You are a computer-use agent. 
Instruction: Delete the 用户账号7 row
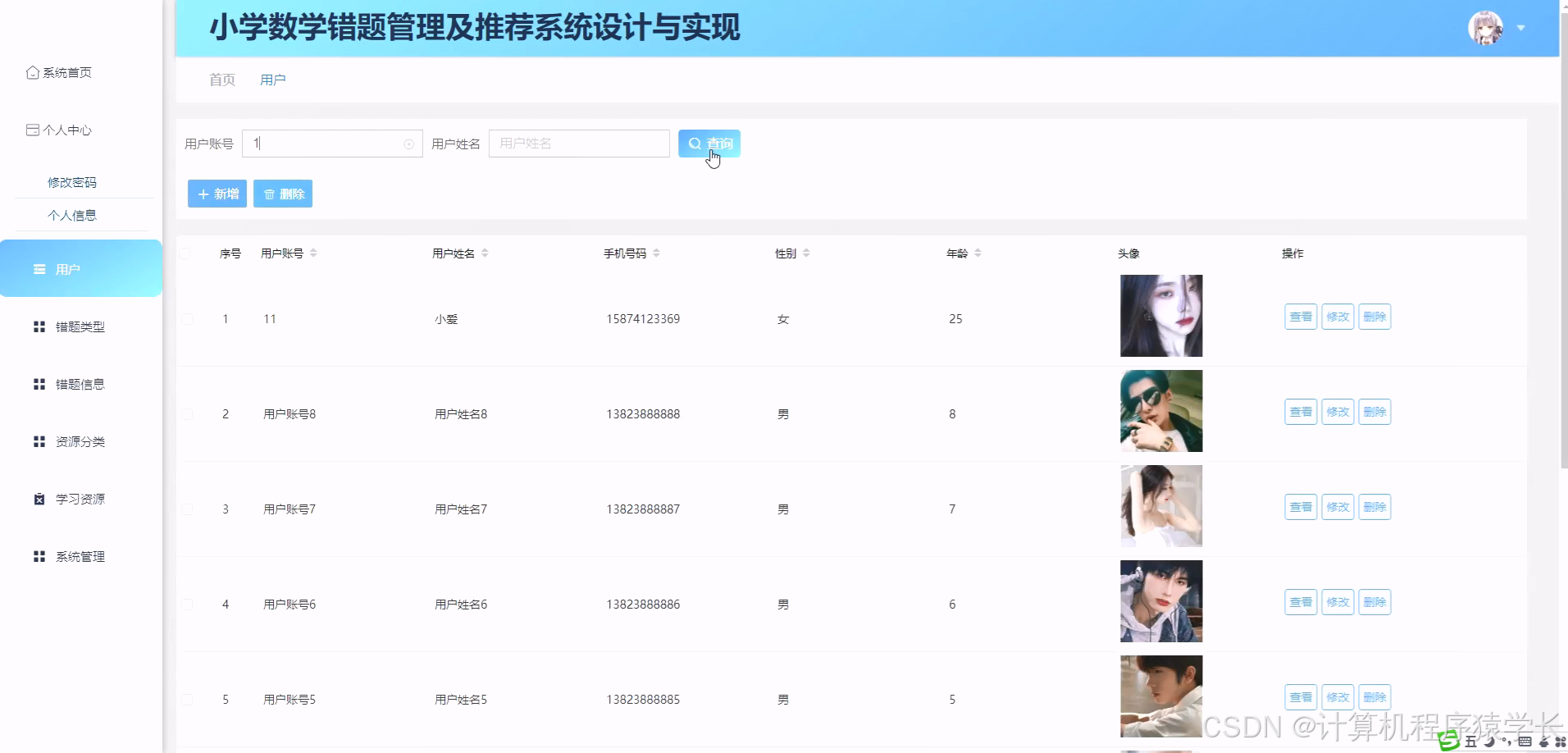click(x=1374, y=507)
